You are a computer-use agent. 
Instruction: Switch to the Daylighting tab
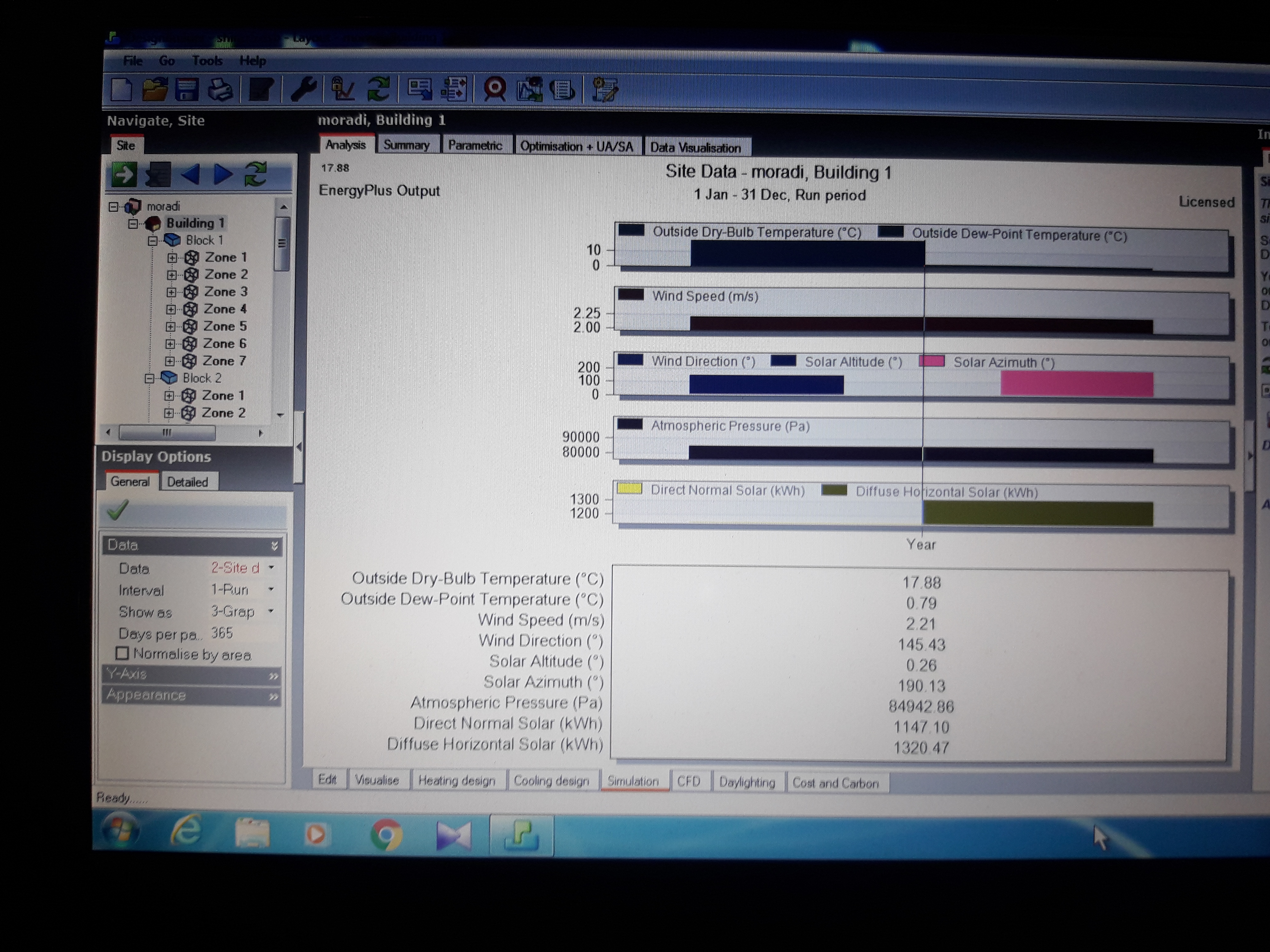pos(747,782)
